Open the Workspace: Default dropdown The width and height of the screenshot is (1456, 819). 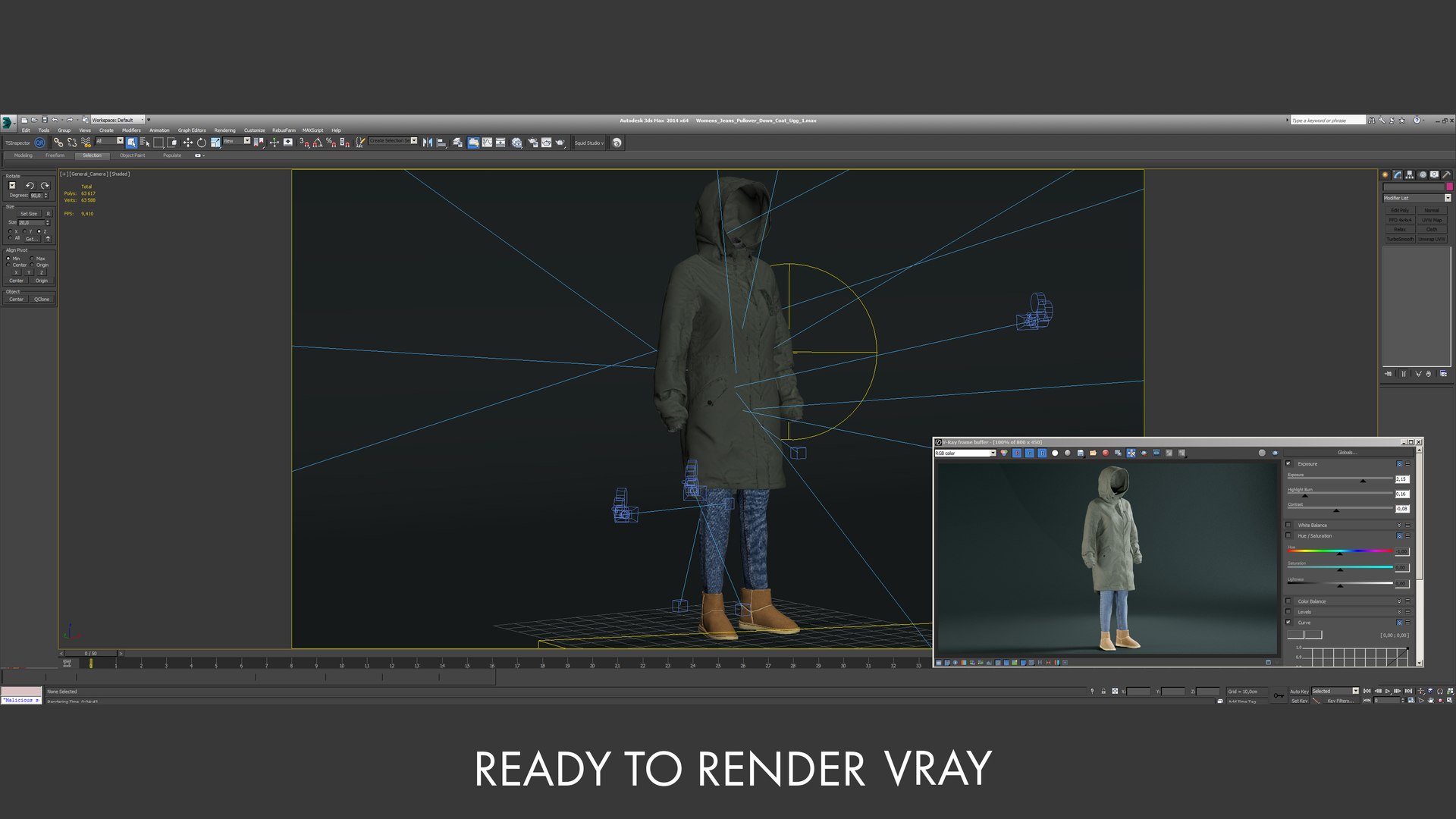coord(118,120)
